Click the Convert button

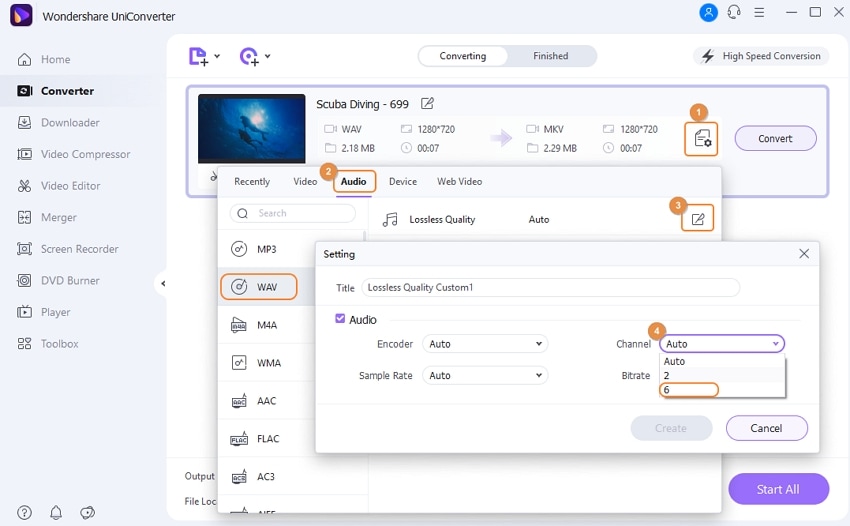tap(775, 138)
